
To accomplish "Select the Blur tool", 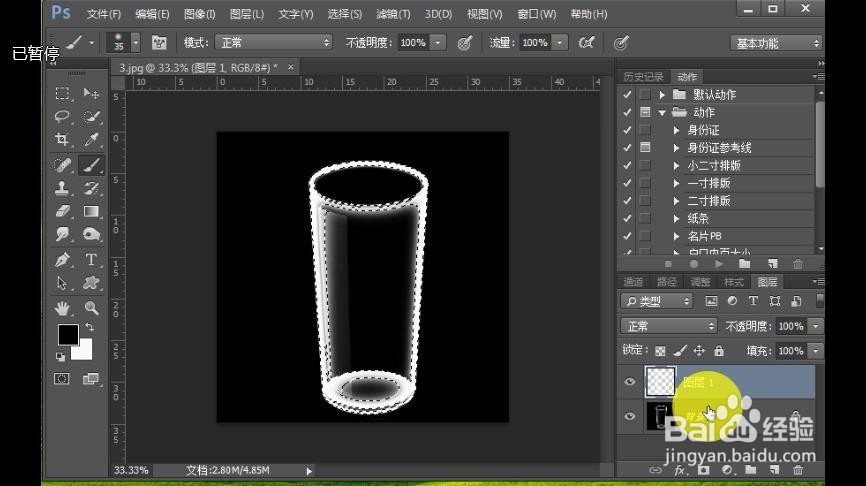I will [x=62, y=235].
